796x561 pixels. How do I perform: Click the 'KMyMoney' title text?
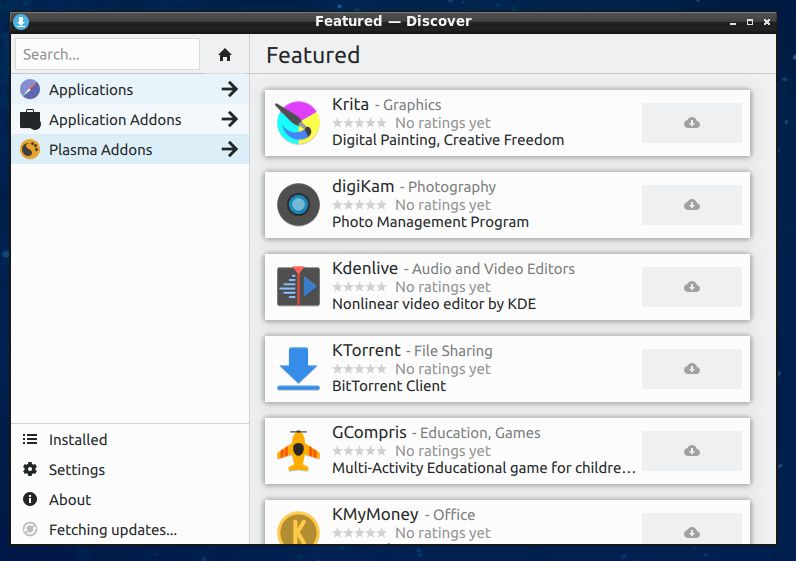click(x=375, y=515)
